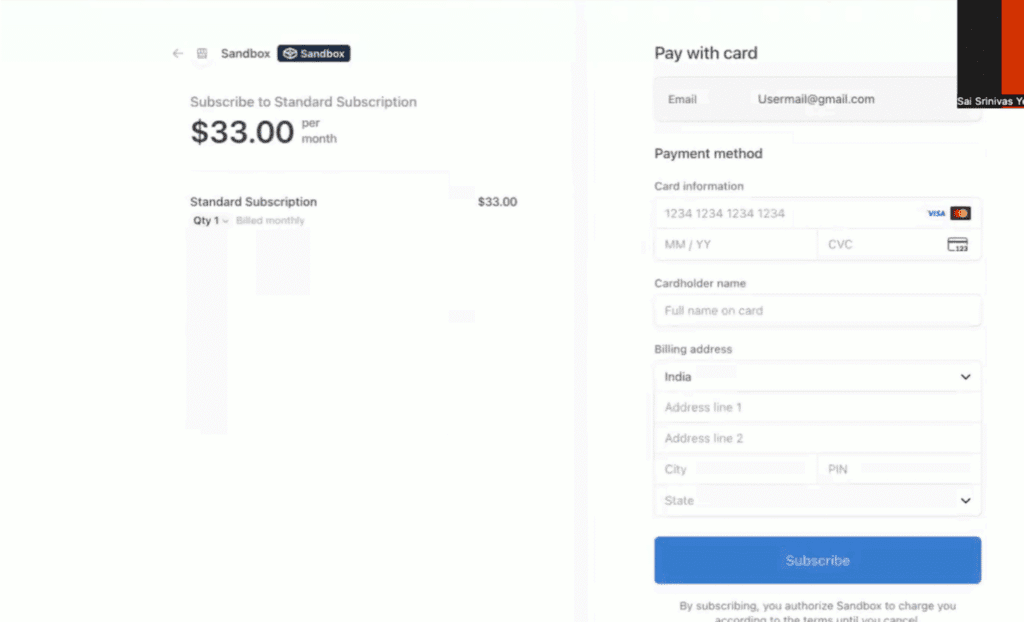Click the dark Sandbox badge

click(314, 54)
